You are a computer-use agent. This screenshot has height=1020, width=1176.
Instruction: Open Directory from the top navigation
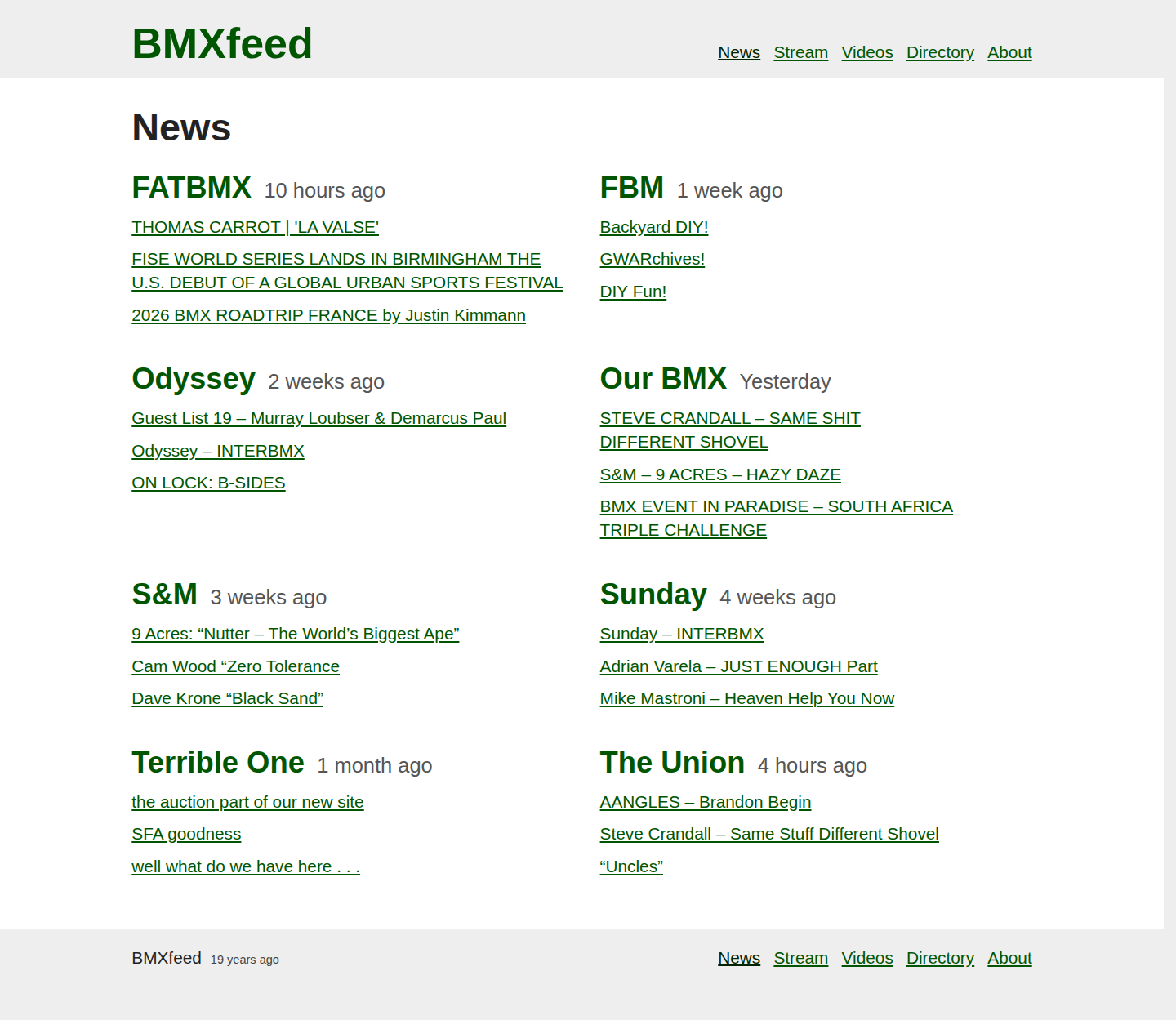coord(940,52)
